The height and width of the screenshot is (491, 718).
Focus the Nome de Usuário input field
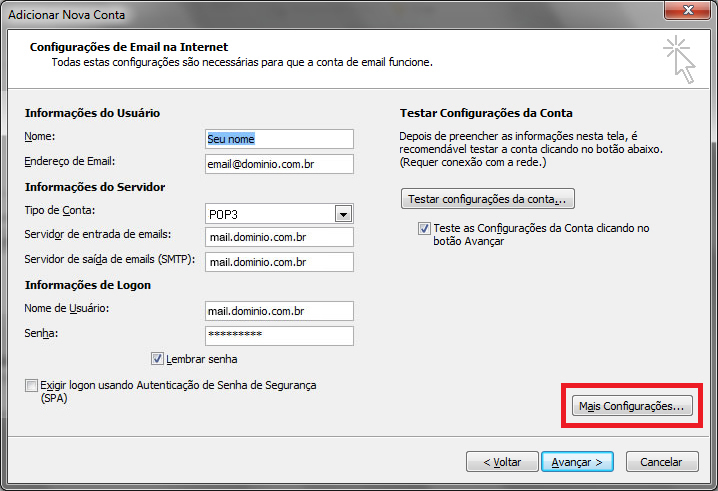[x=278, y=311]
